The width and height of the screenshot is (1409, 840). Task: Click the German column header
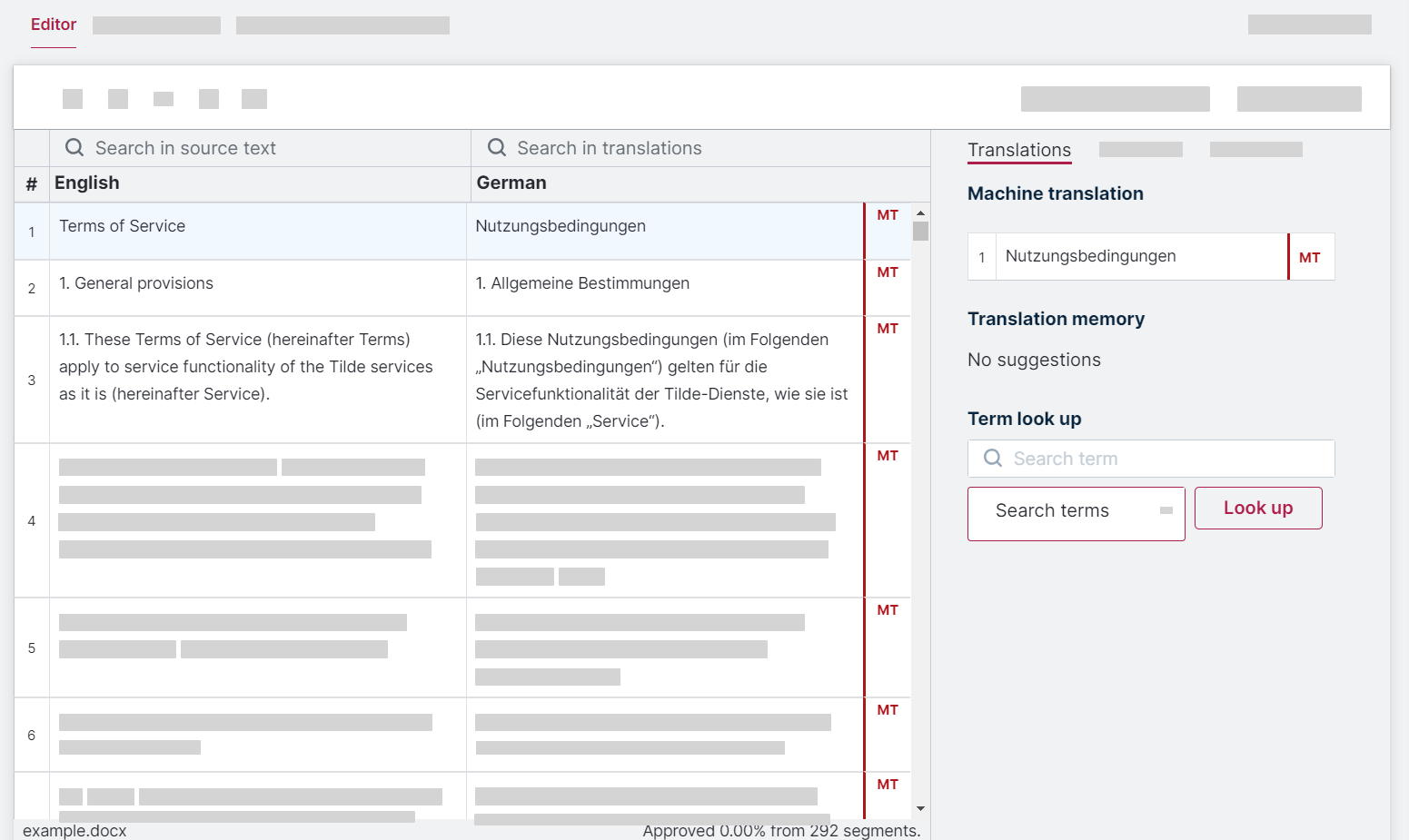tap(511, 183)
